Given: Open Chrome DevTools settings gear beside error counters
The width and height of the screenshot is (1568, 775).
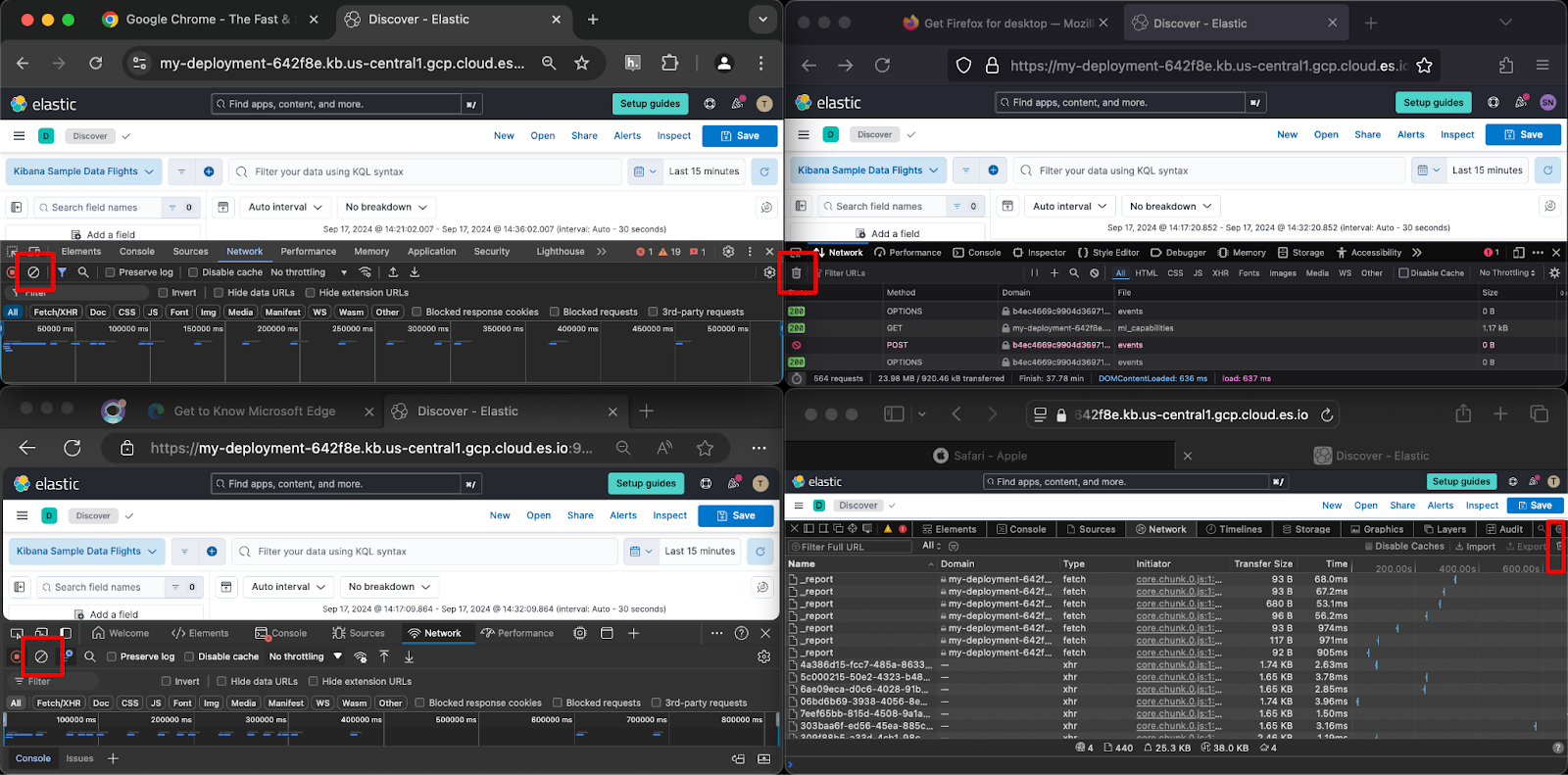Looking at the screenshot, I should 728,252.
